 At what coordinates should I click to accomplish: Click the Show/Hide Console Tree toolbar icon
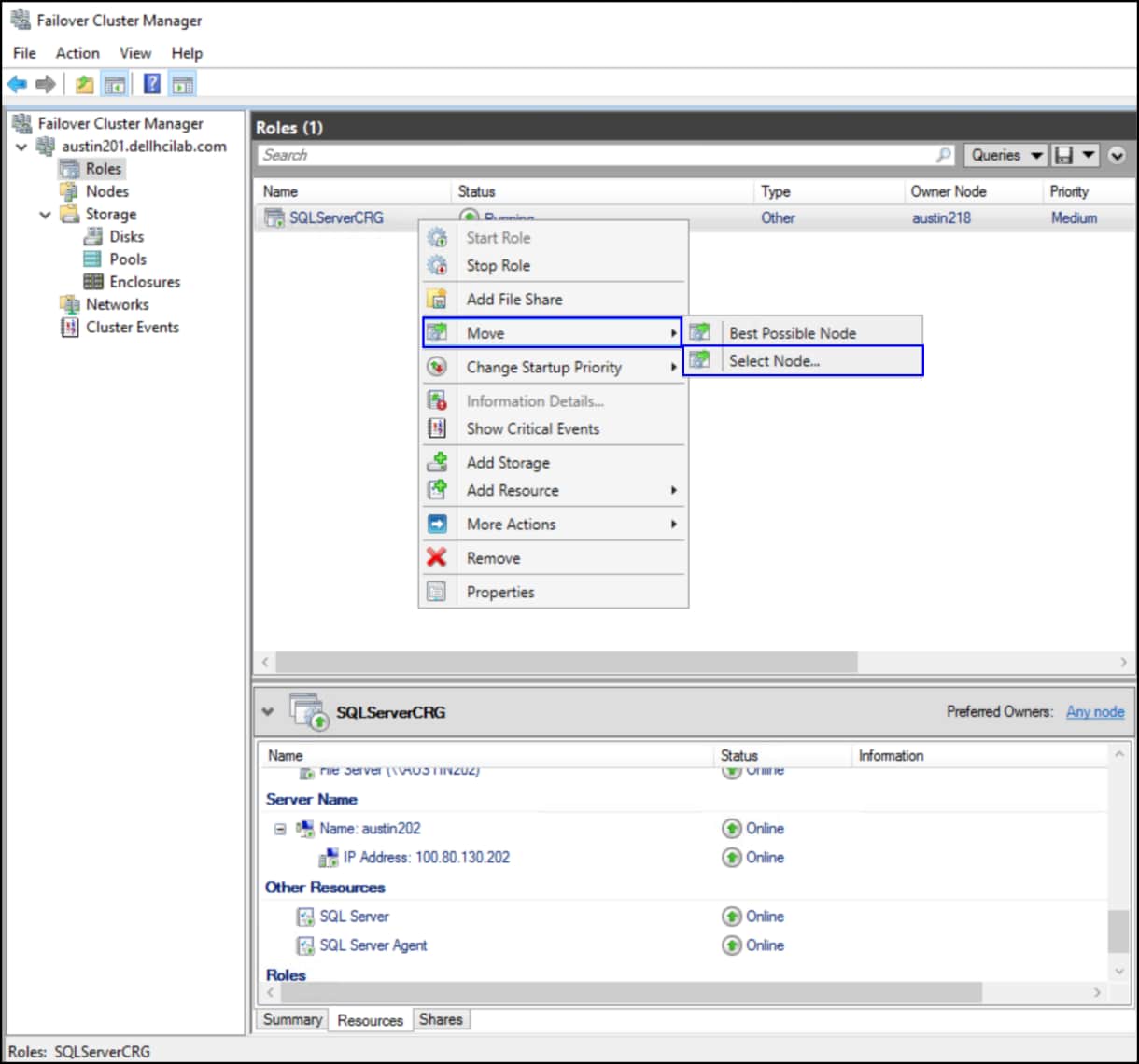[x=115, y=85]
